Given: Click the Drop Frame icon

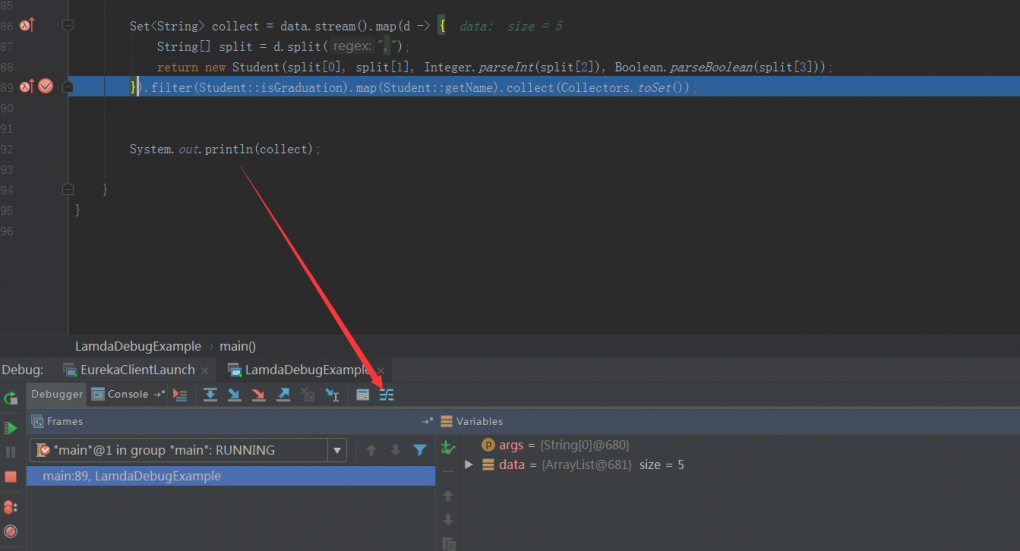Looking at the screenshot, I should pos(308,395).
